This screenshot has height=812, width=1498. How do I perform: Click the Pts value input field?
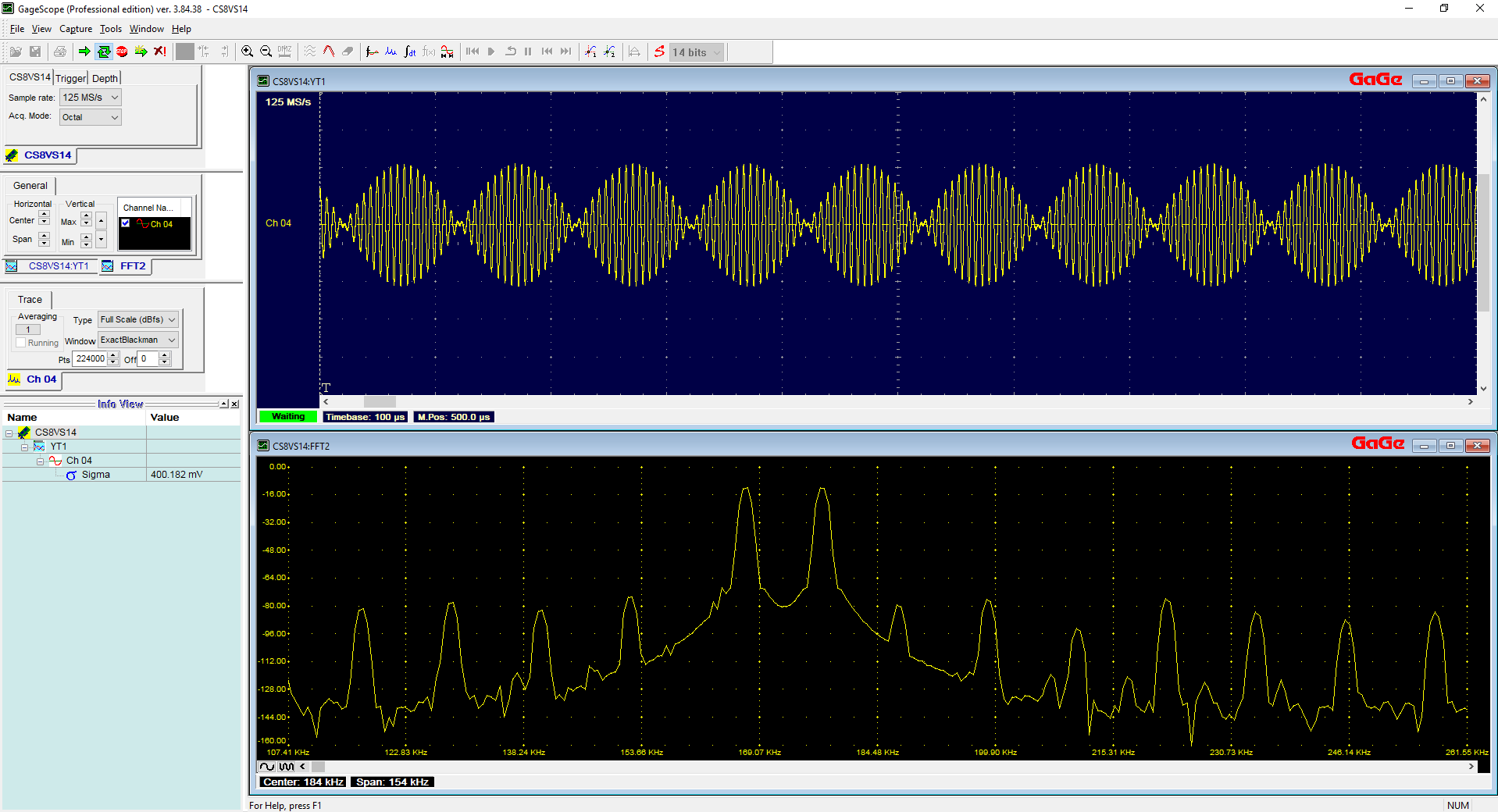(90, 359)
